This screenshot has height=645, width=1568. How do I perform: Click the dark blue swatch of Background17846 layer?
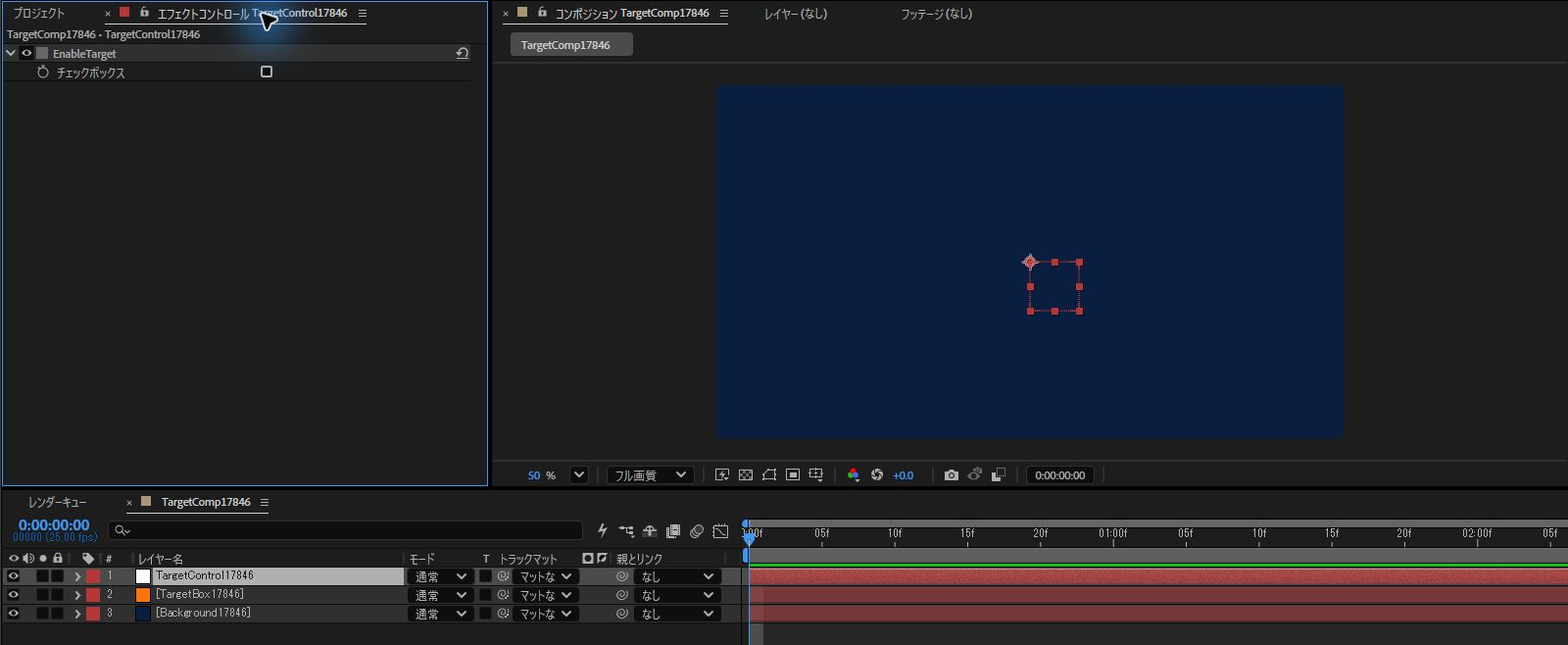(143, 614)
